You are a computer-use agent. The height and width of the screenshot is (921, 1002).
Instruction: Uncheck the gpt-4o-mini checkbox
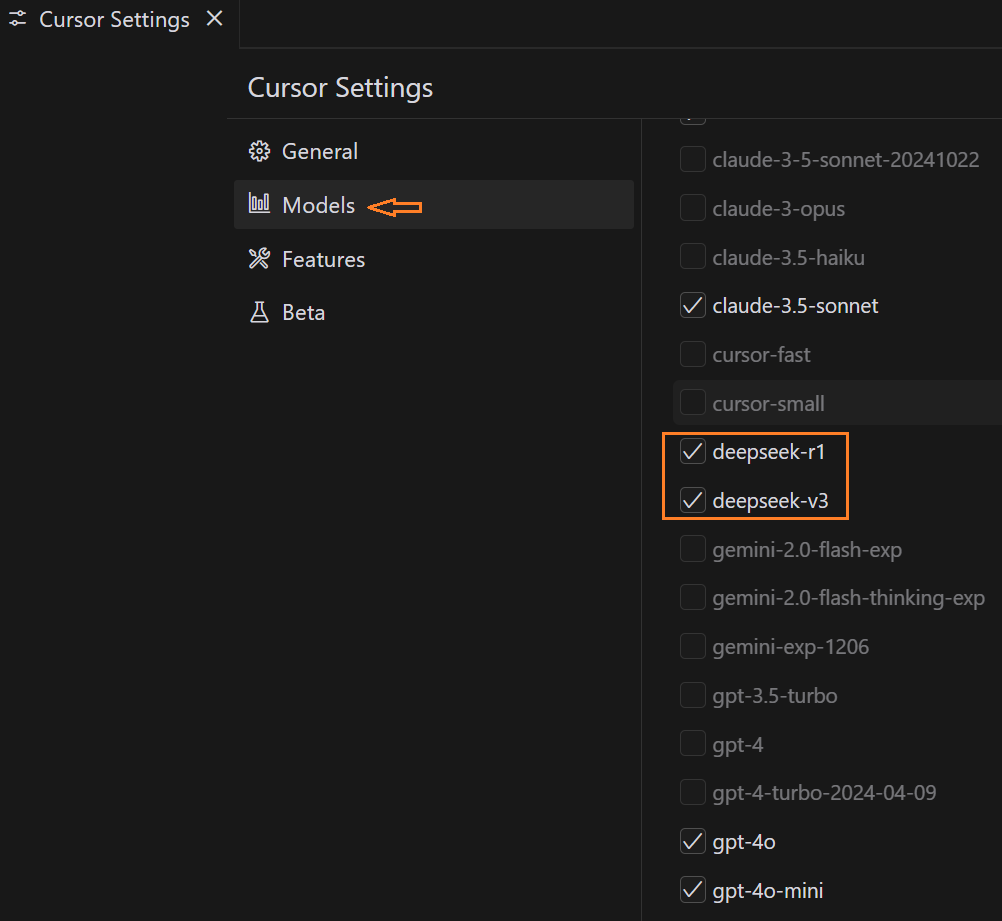(693, 890)
